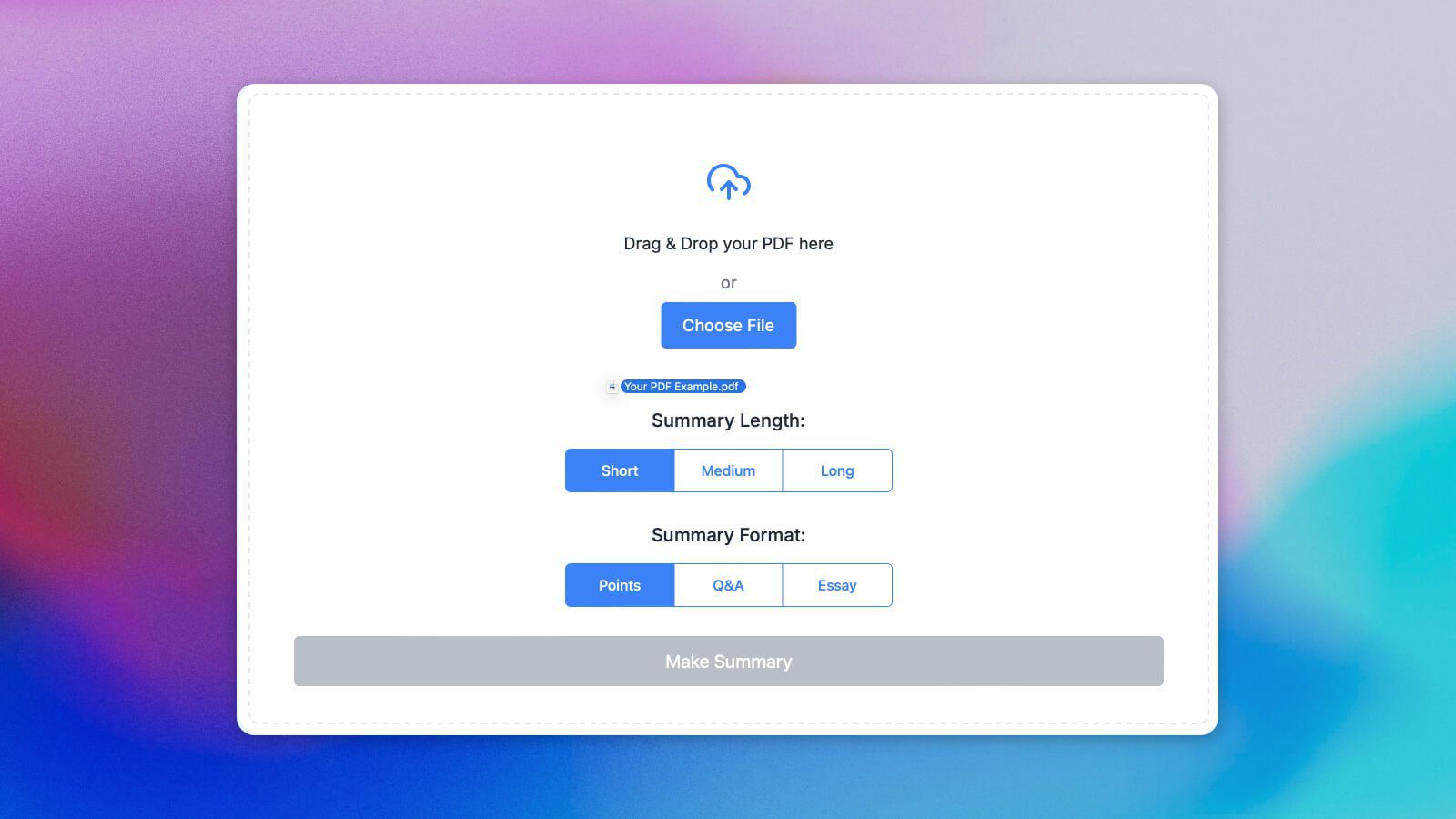
Task: Click the summary length segmented control
Action: click(x=727, y=470)
